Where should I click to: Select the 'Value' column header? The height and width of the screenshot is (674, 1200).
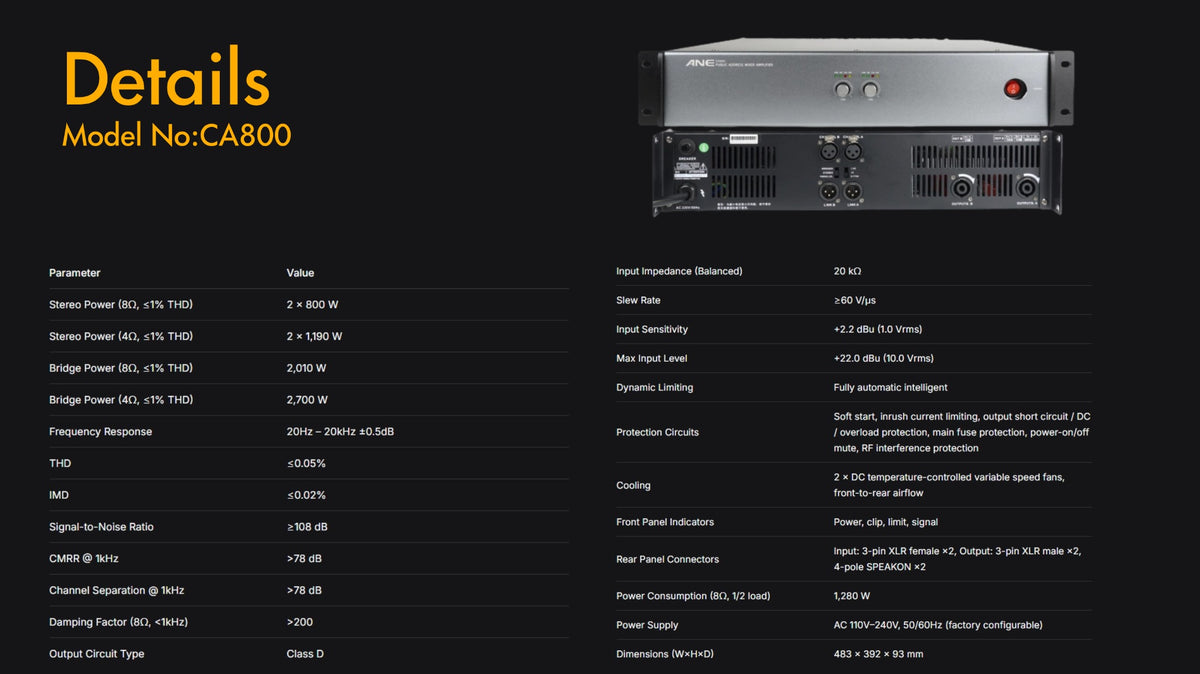pos(300,273)
